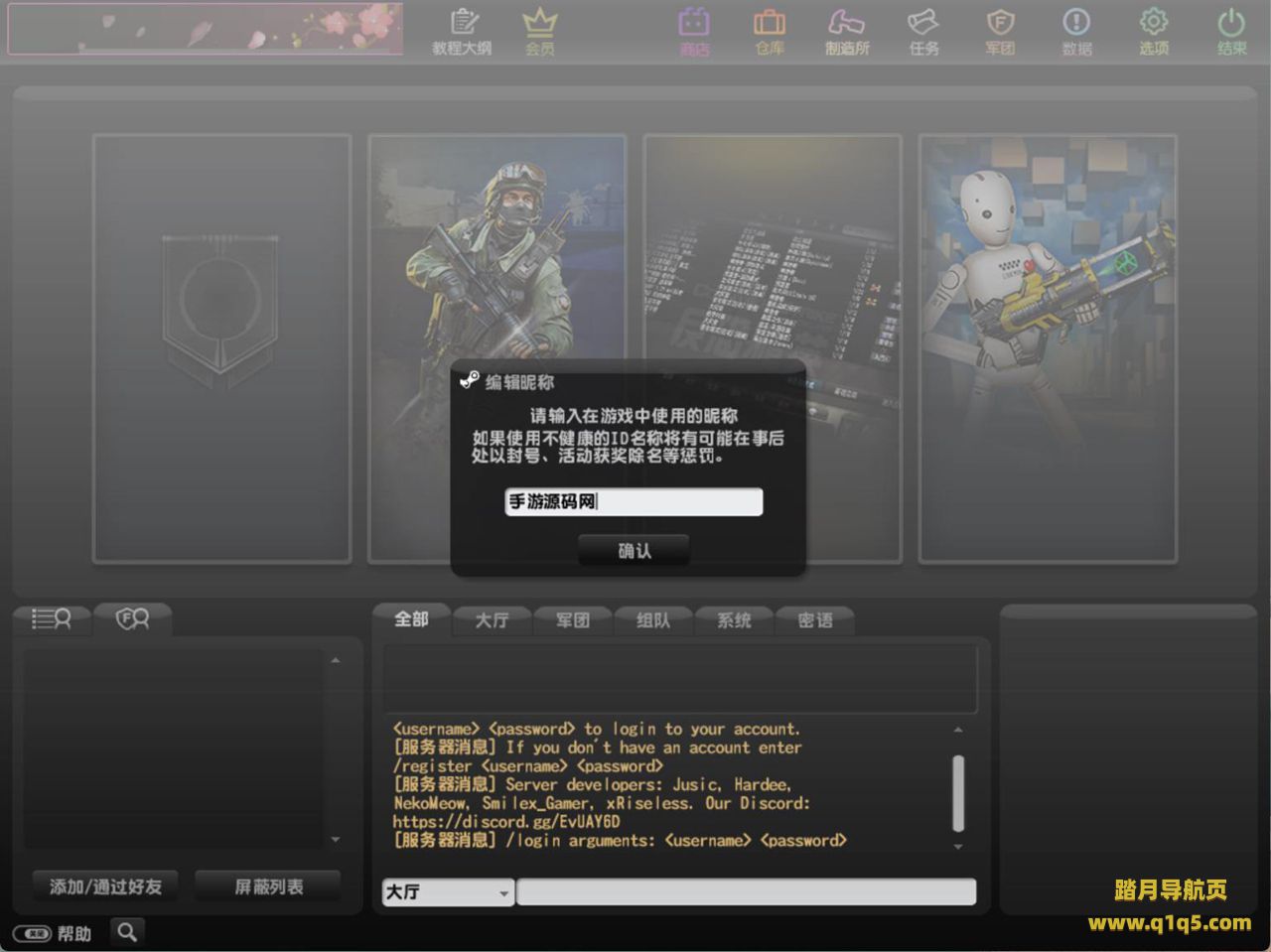Click the friend list scroll-down arrow
This screenshot has height=952, width=1271.
[336, 840]
